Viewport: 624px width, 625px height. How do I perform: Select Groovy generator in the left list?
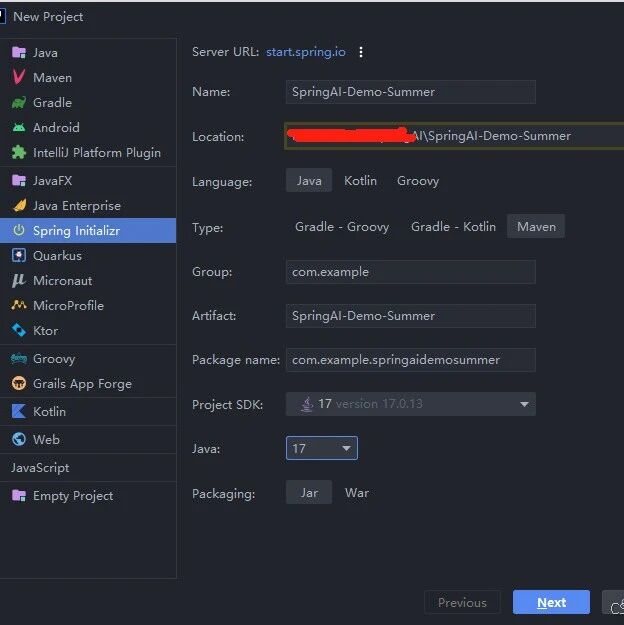point(88,359)
